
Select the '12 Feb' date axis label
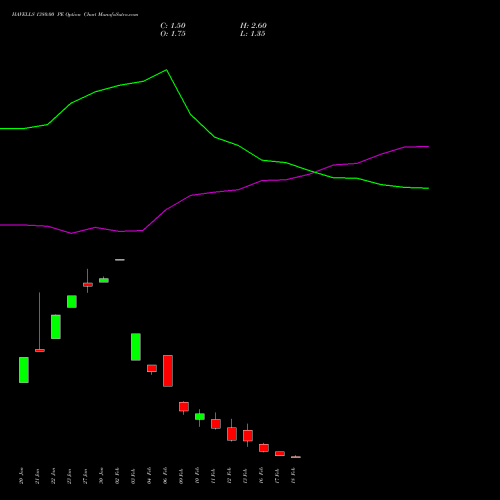click(230, 476)
